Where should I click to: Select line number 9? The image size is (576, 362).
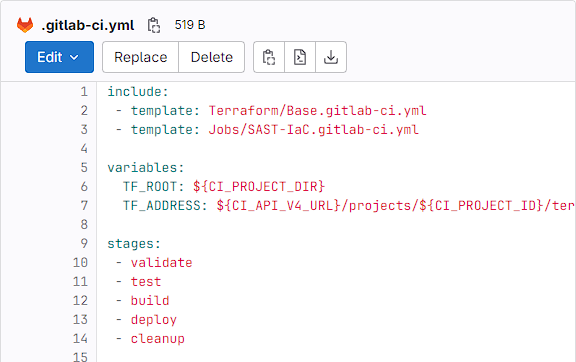pyautogui.click(x=84, y=244)
